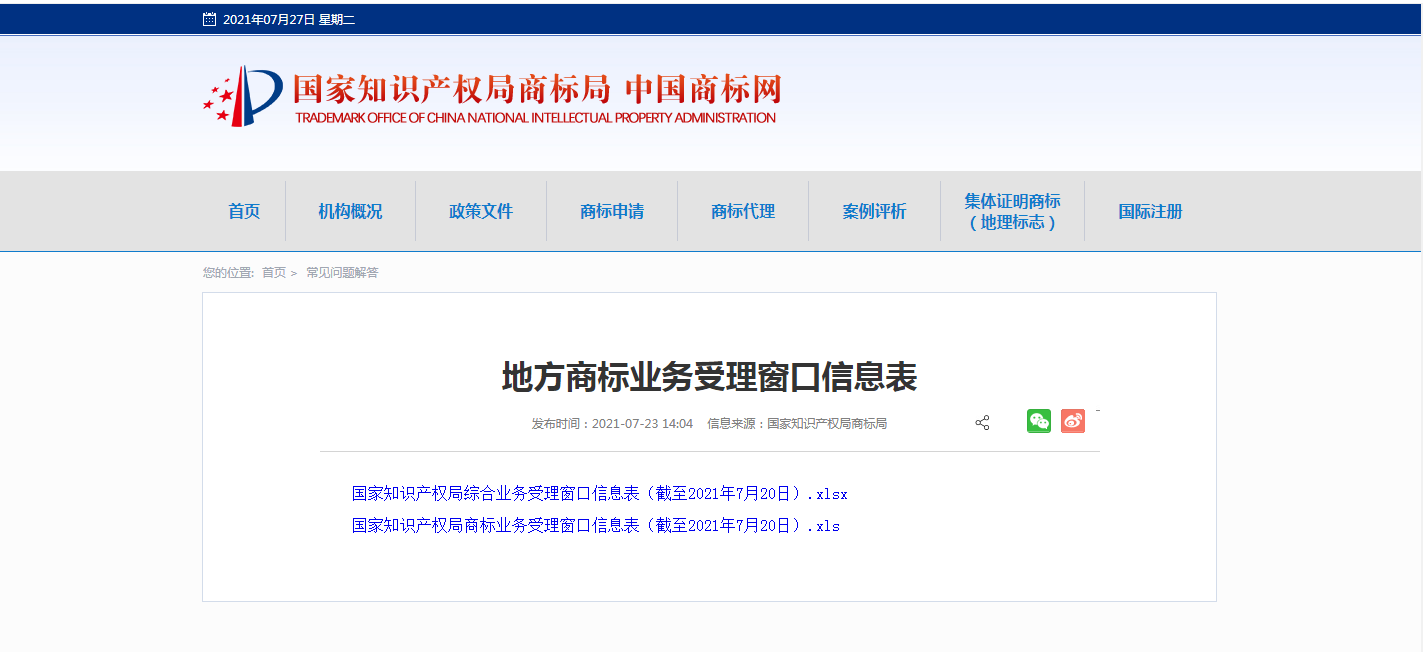Share the article via the Weibo icon

click(x=1073, y=421)
